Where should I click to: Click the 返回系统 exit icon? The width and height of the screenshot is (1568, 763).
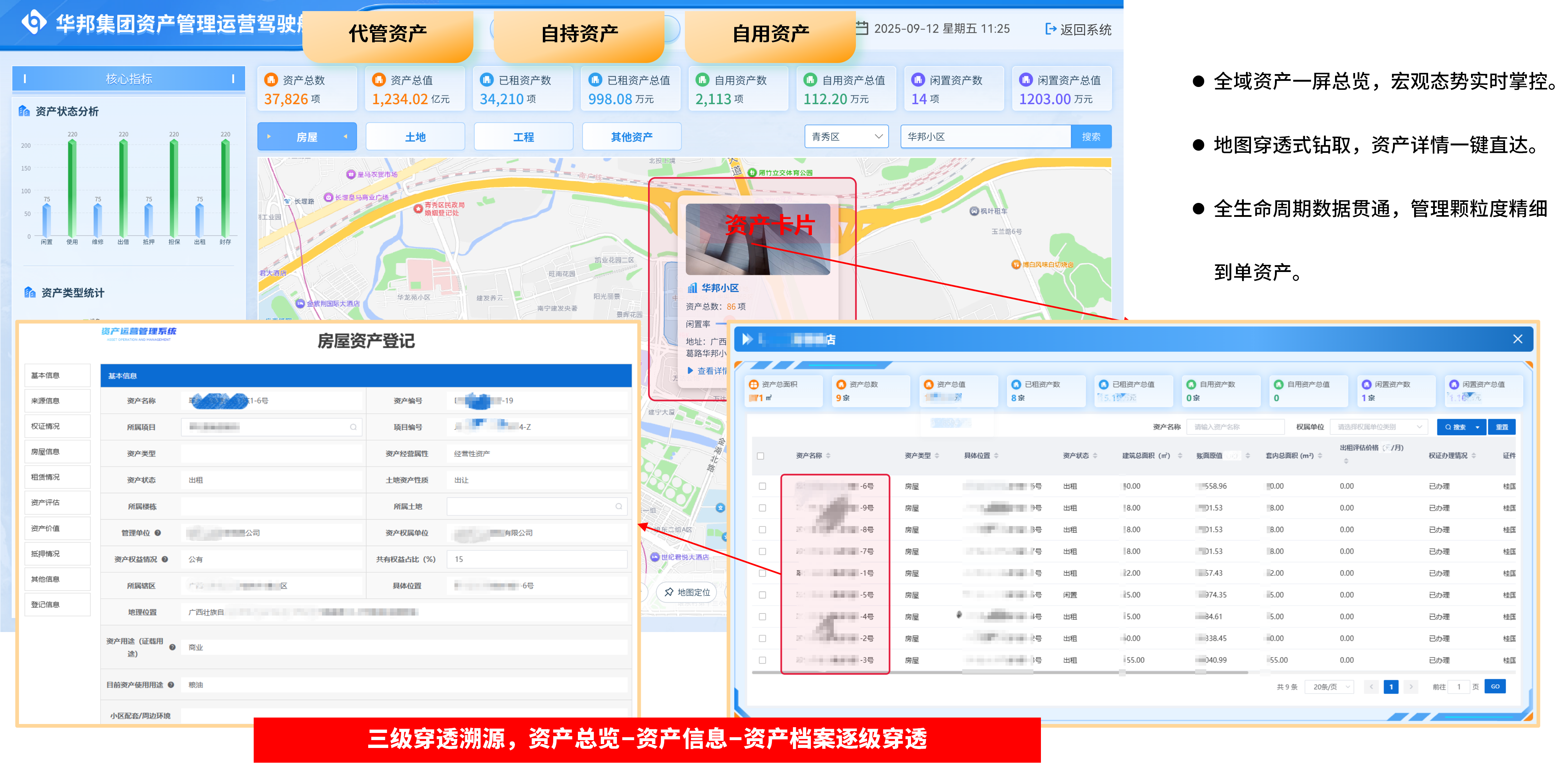coord(1051,29)
